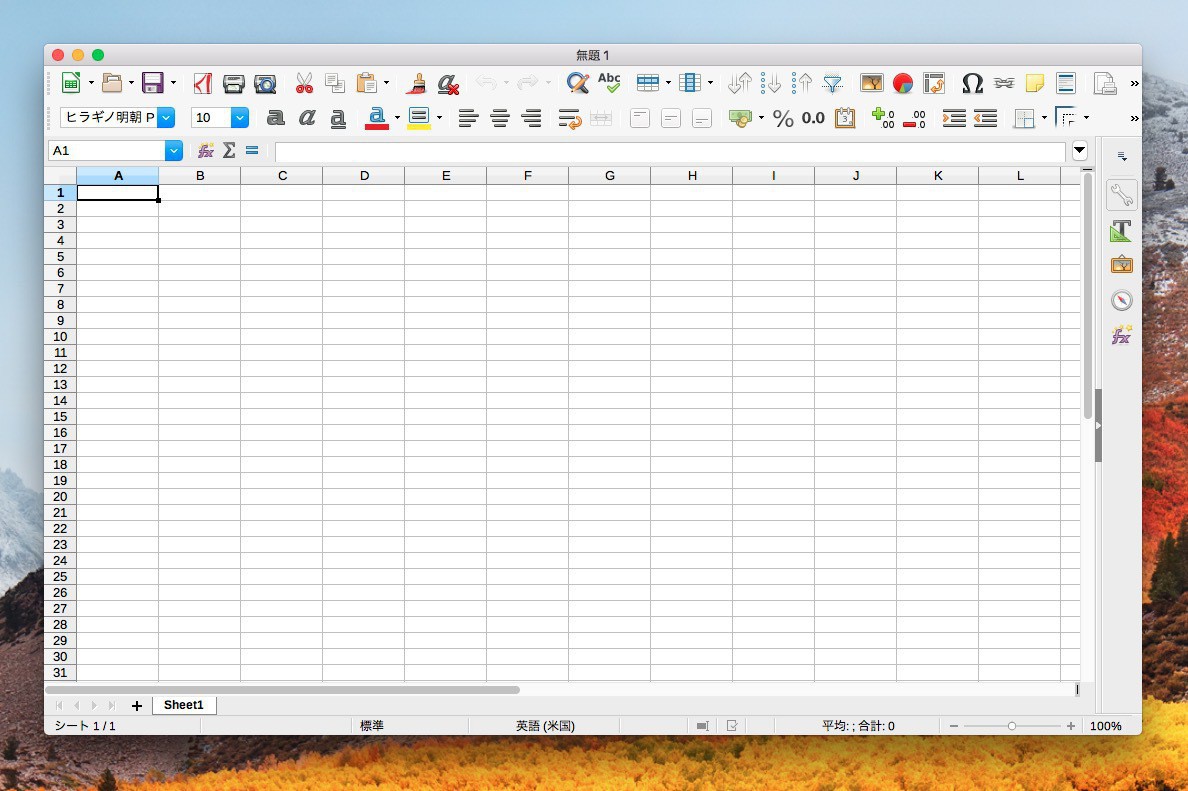Select the Clone Formatting paintbrush

click(416, 83)
